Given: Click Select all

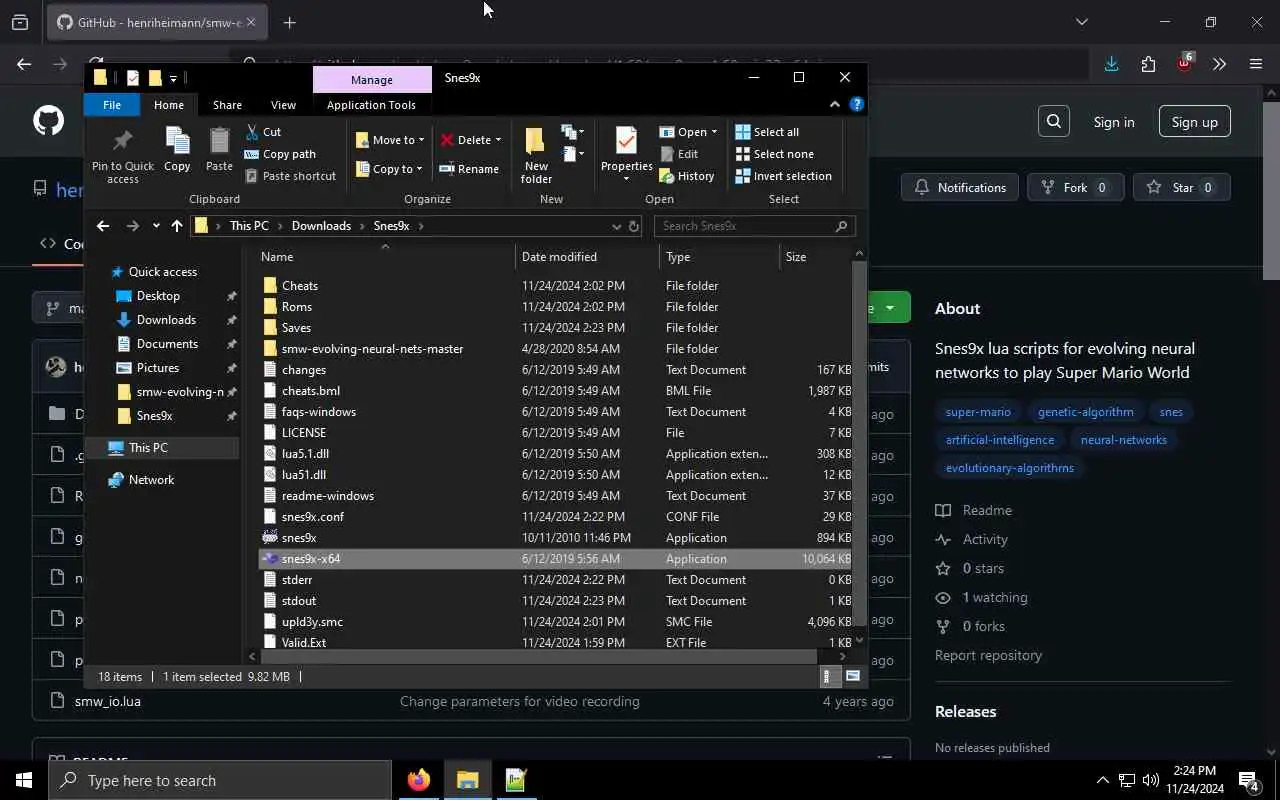Looking at the screenshot, I should [x=767, y=132].
